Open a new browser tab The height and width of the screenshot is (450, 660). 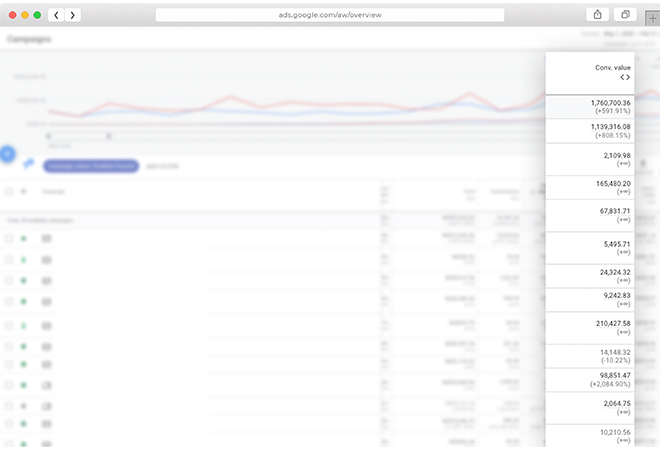click(x=652, y=18)
